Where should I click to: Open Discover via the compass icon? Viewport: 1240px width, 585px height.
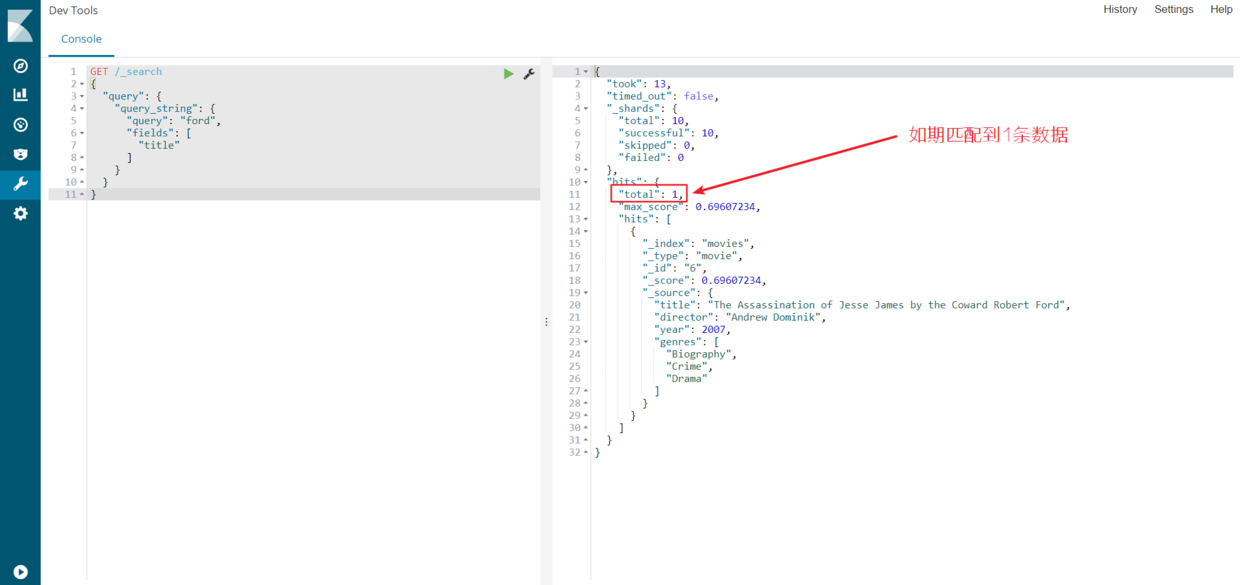pyautogui.click(x=20, y=66)
